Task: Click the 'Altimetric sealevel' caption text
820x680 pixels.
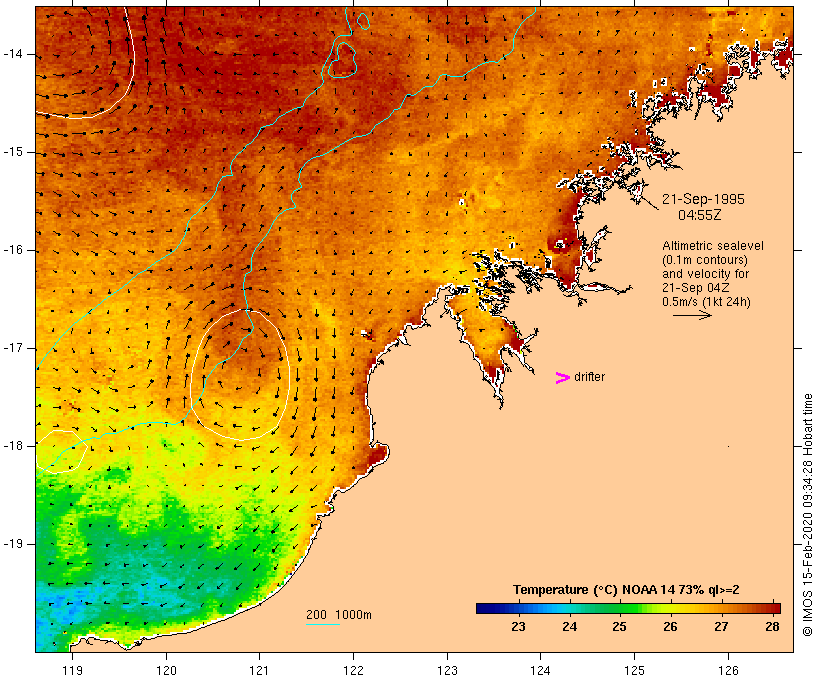Action: pos(713,246)
